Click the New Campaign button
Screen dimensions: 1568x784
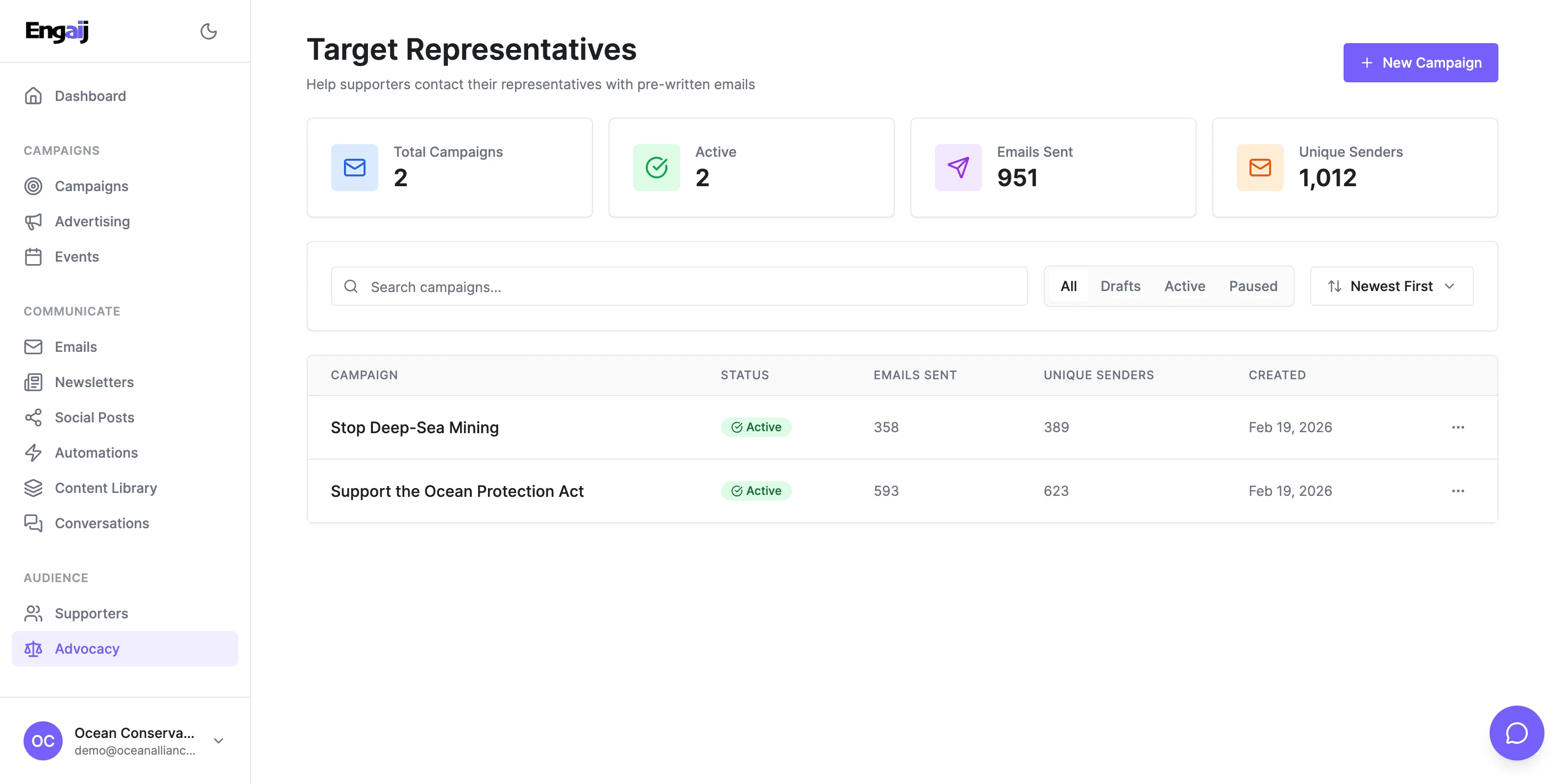coord(1420,63)
